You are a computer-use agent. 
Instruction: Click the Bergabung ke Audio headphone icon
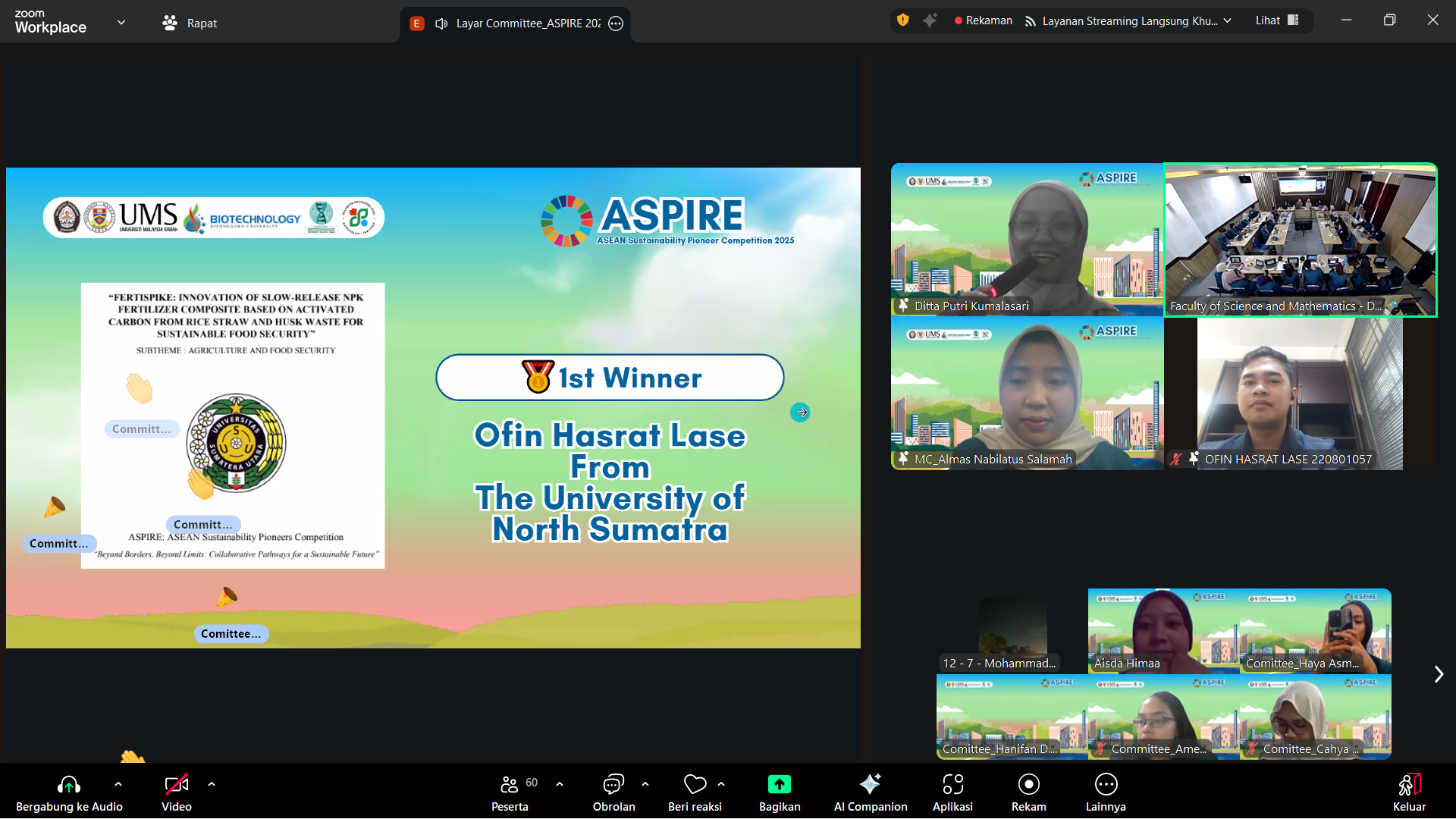coord(68,785)
